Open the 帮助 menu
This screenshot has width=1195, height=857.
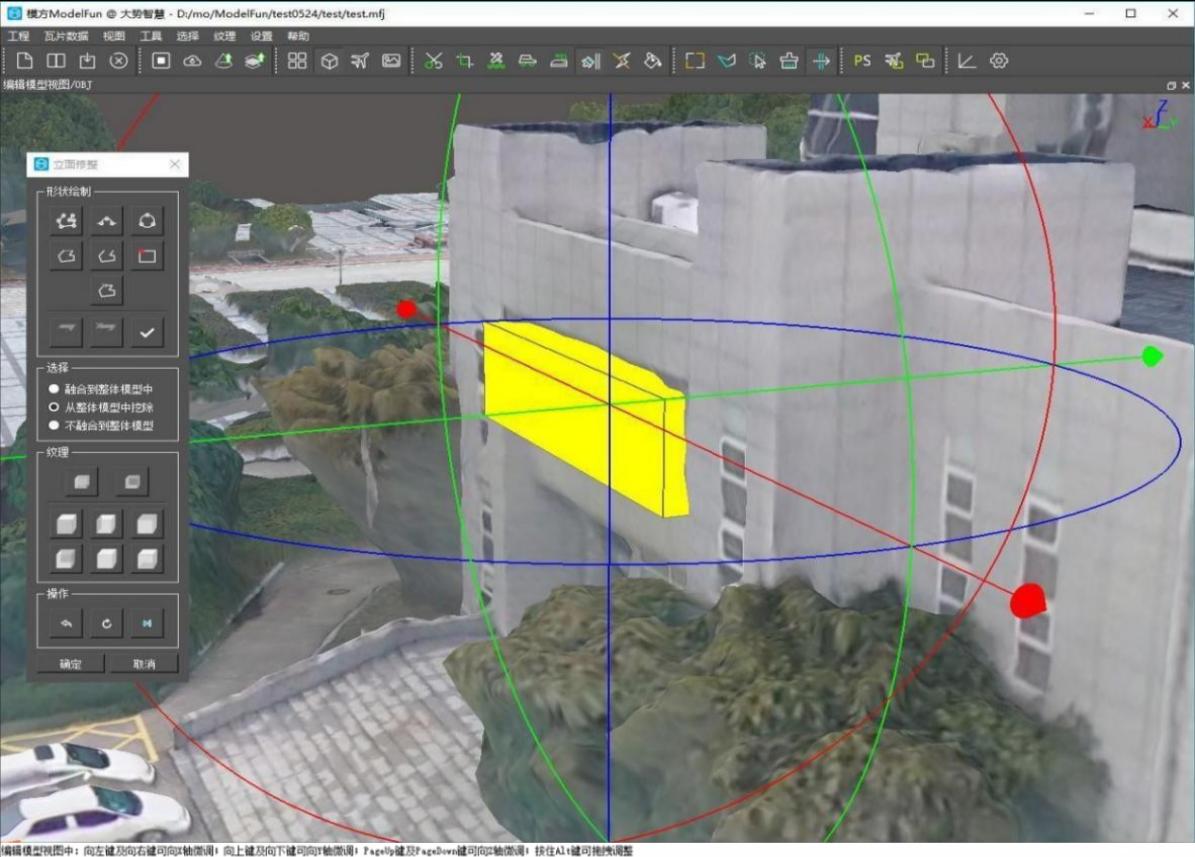coord(299,36)
